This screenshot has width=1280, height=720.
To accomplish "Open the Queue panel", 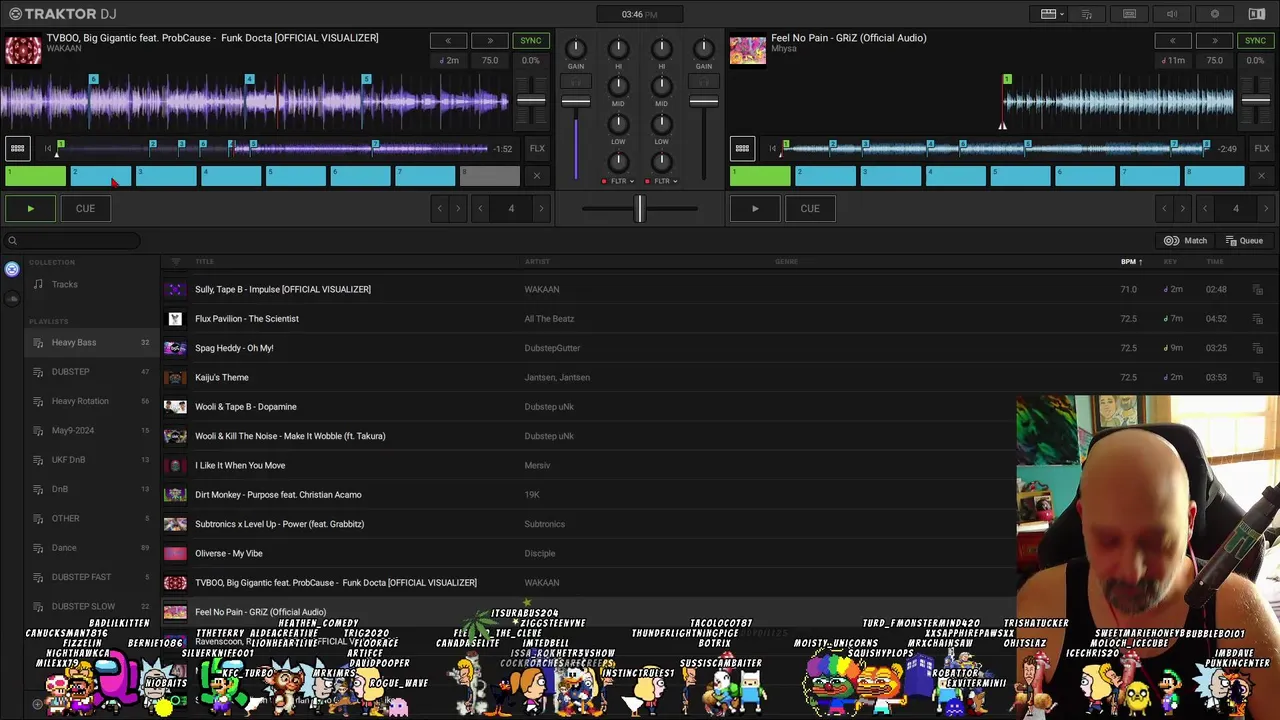I will click(1243, 241).
